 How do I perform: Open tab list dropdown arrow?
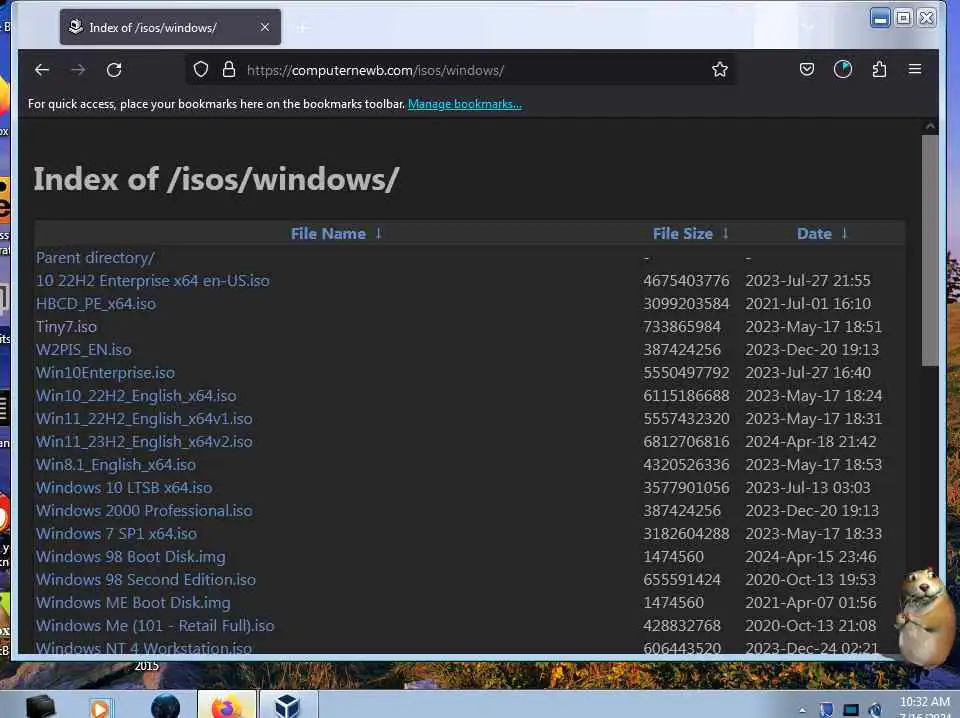pyautogui.click(x=808, y=27)
